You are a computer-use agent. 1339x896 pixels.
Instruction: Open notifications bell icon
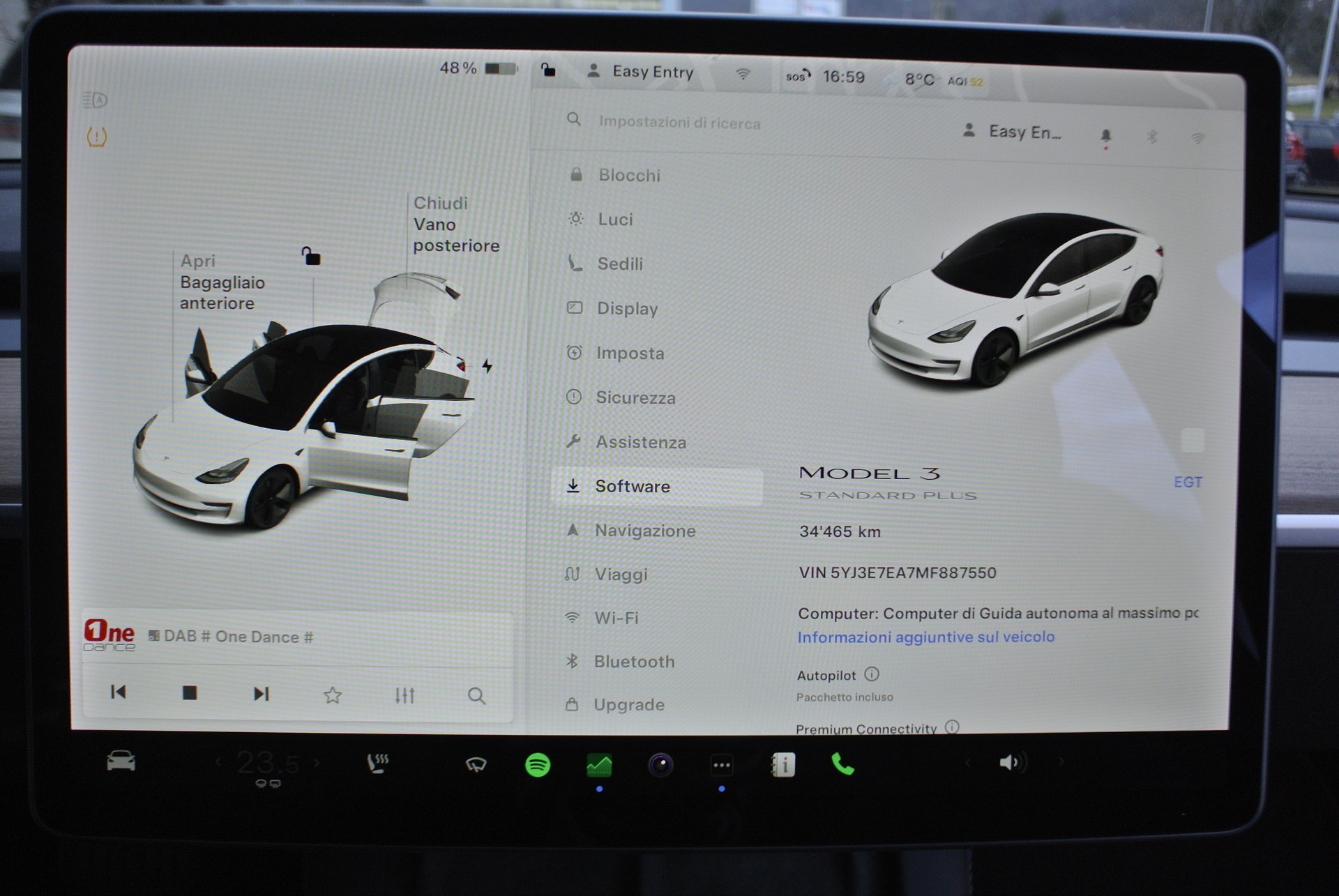pos(1105,136)
